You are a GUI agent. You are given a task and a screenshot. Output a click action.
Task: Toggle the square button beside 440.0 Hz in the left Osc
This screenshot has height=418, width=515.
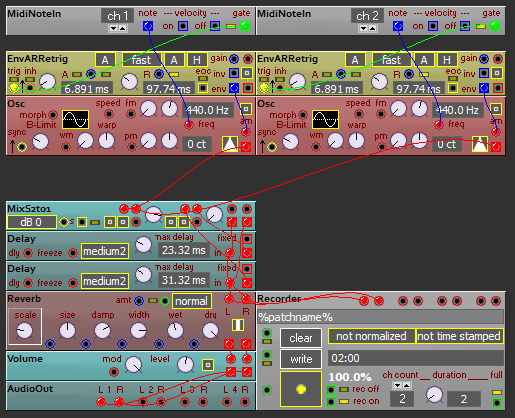(246, 109)
